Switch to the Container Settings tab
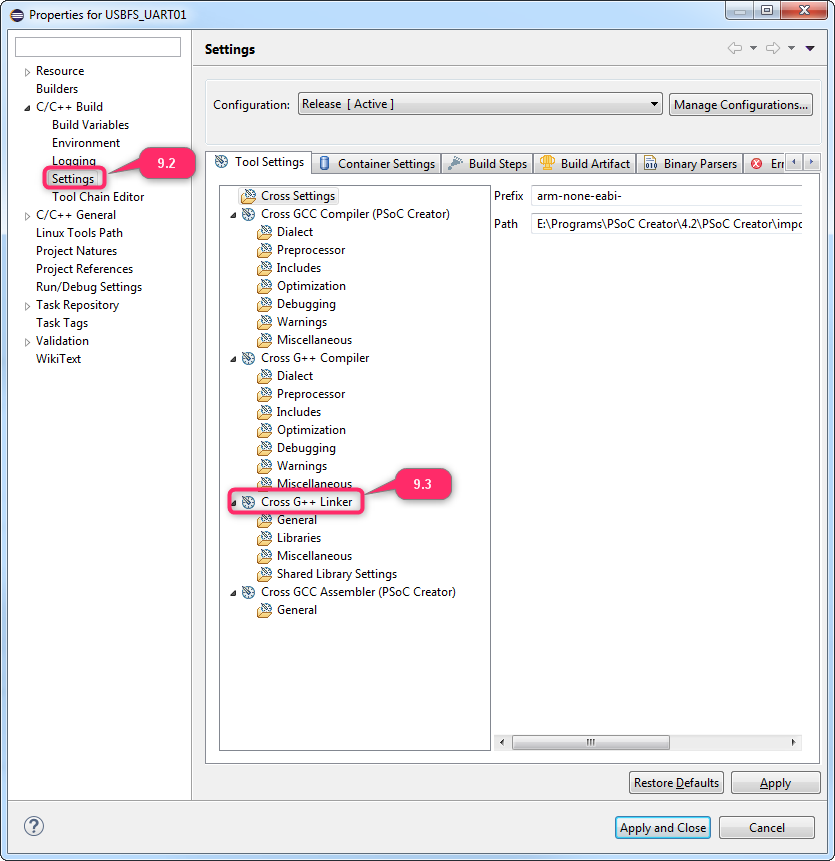 point(377,164)
